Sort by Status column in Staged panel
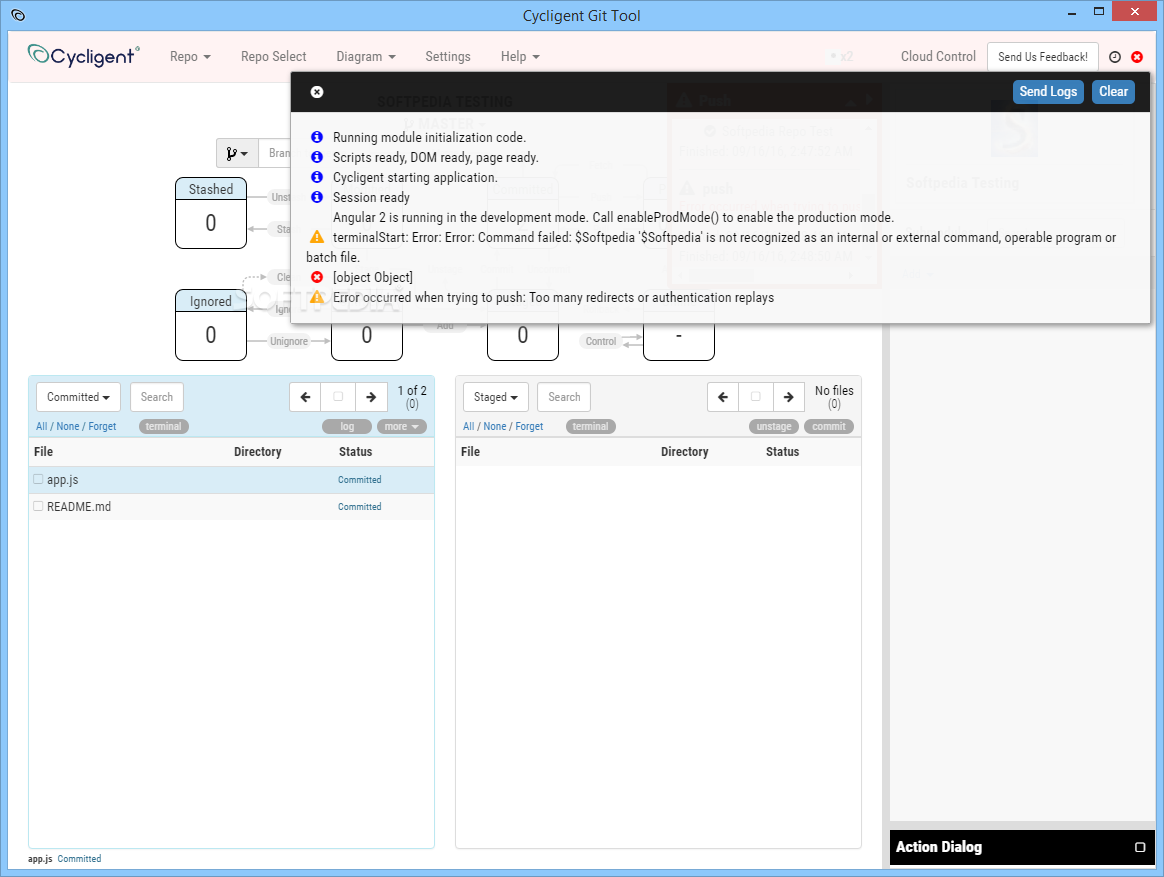The height and width of the screenshot is (877, 1164). point(782,451)
